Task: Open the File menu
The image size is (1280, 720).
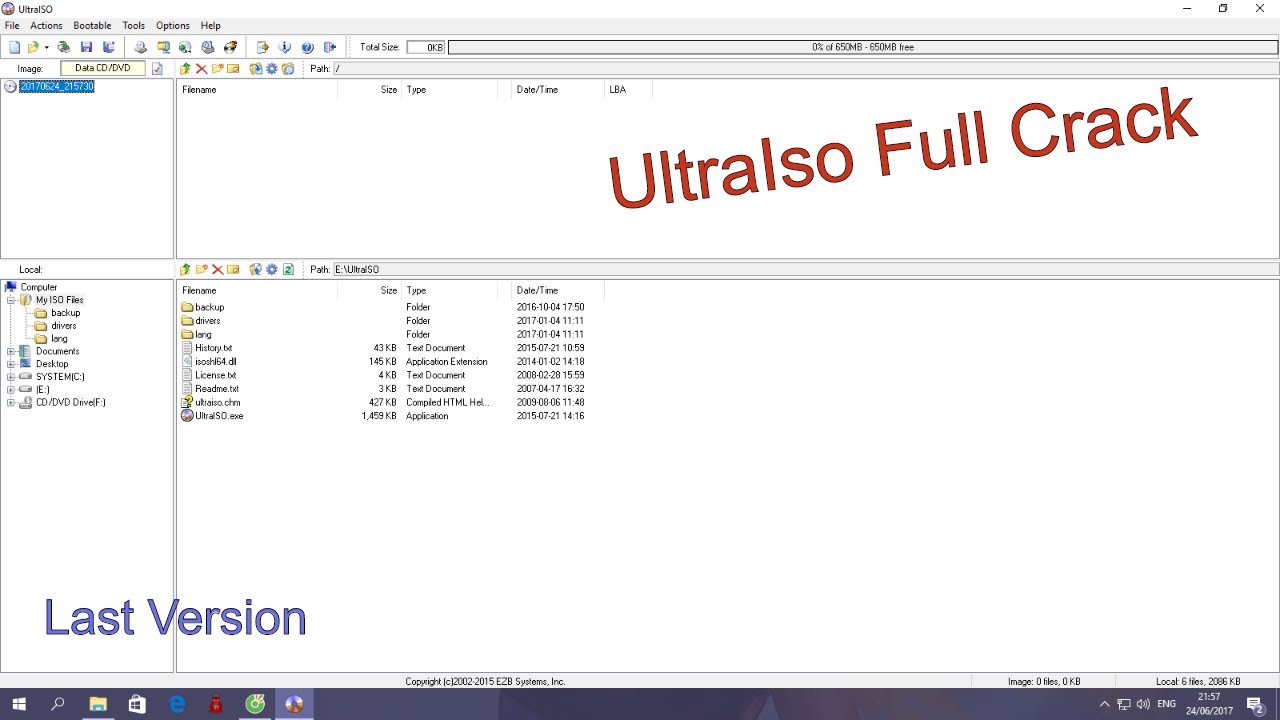Action: point(12,25)
